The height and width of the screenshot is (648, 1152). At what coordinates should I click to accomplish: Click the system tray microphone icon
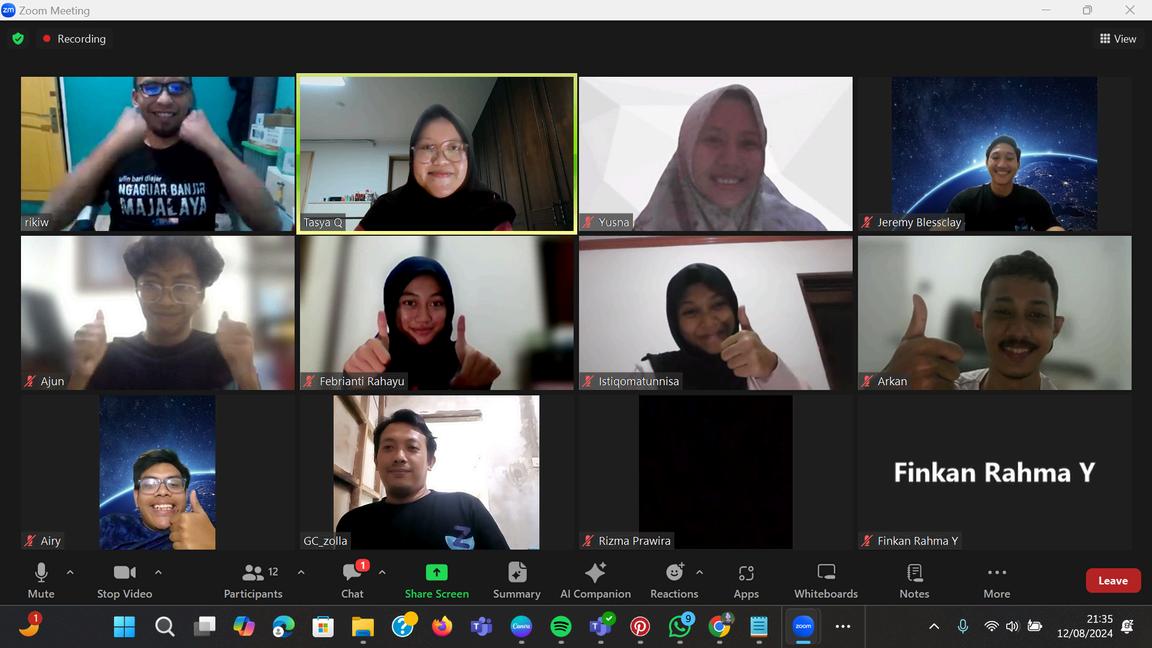[x=962, y=627]
